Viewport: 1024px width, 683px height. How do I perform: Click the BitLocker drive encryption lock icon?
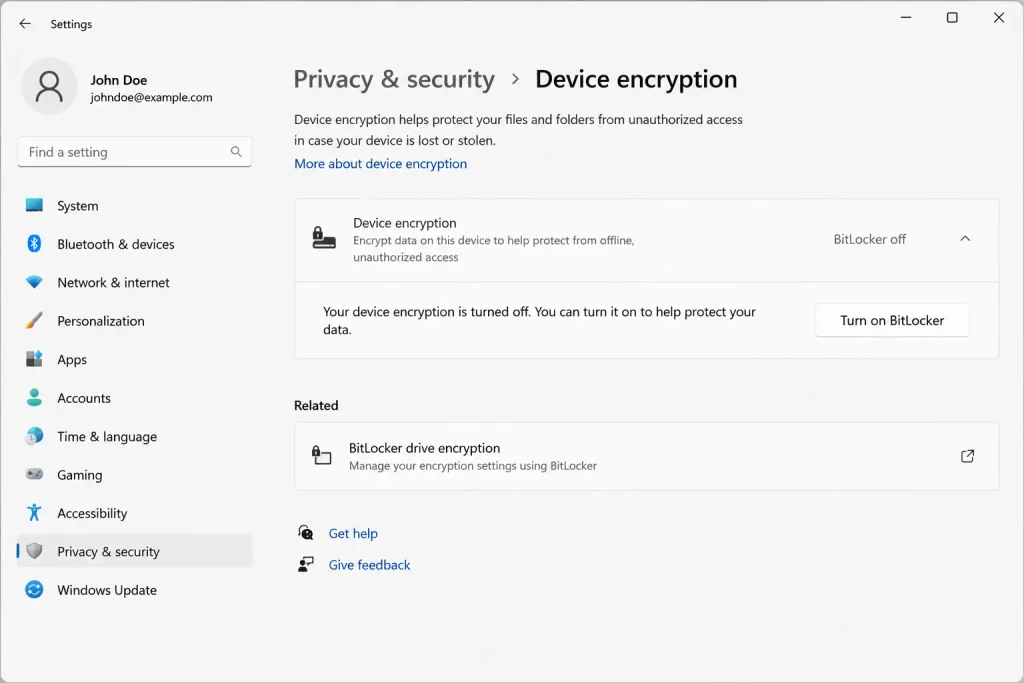[x=321, y=455]
